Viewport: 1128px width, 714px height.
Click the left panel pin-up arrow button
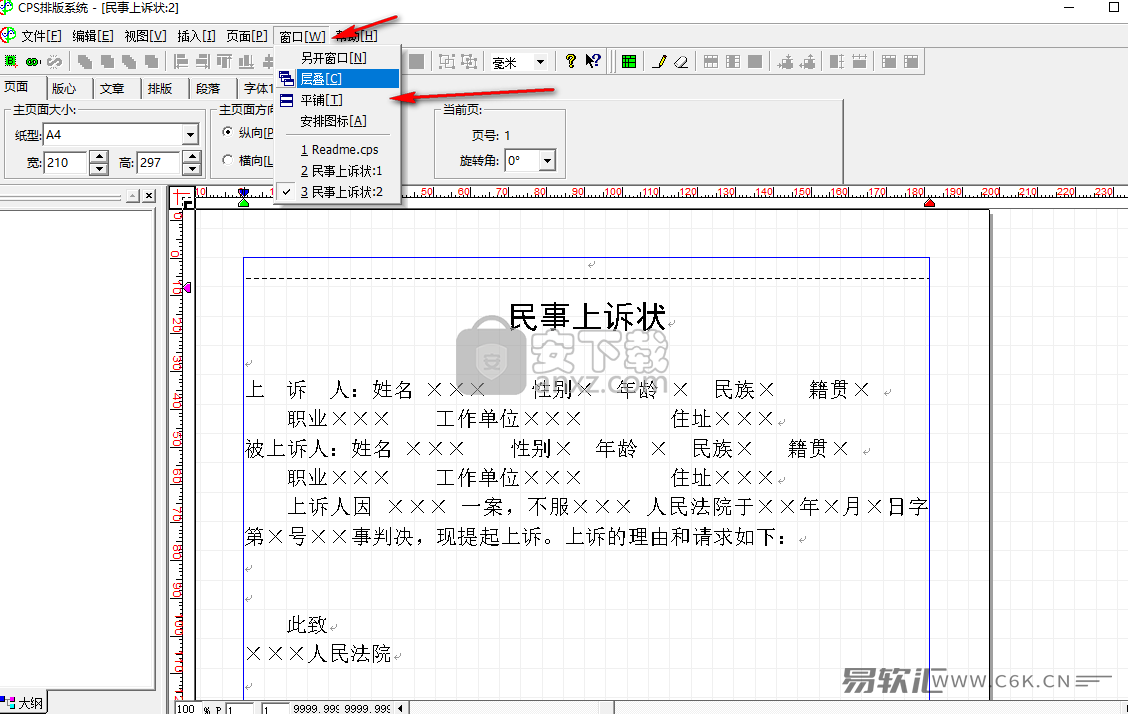point(133,196)
